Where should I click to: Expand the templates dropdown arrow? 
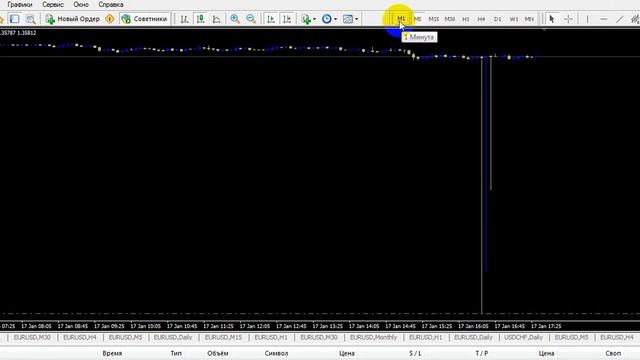point(357,19)
